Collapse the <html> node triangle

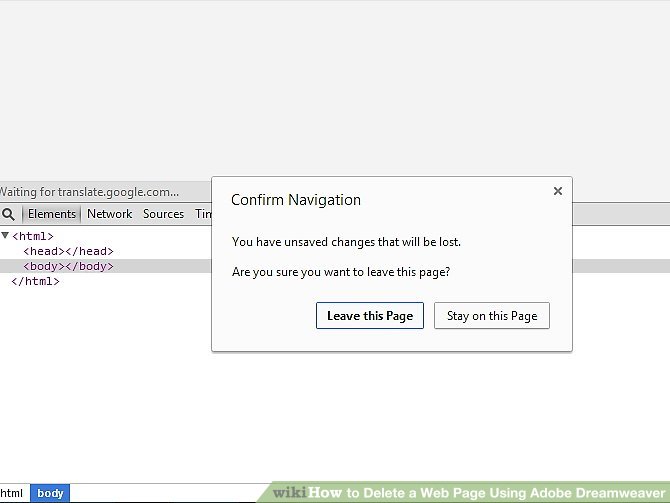pos(5,236)
